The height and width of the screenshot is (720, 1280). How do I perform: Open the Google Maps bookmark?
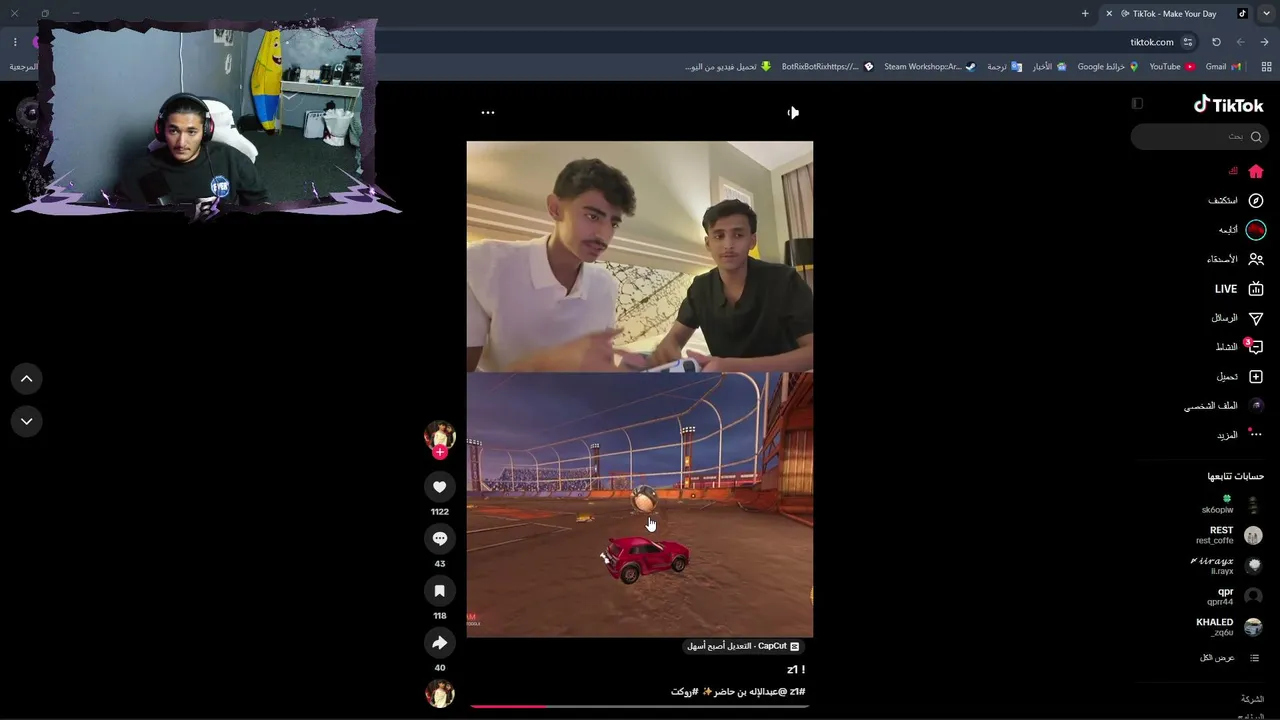(1108, 67)
